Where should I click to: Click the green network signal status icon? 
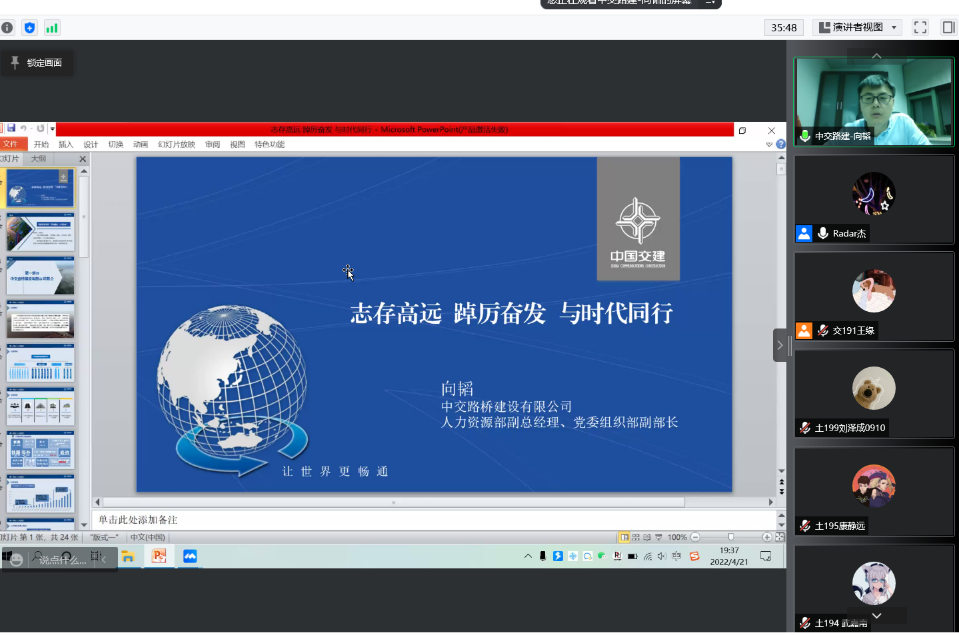(x=52, y=28)
